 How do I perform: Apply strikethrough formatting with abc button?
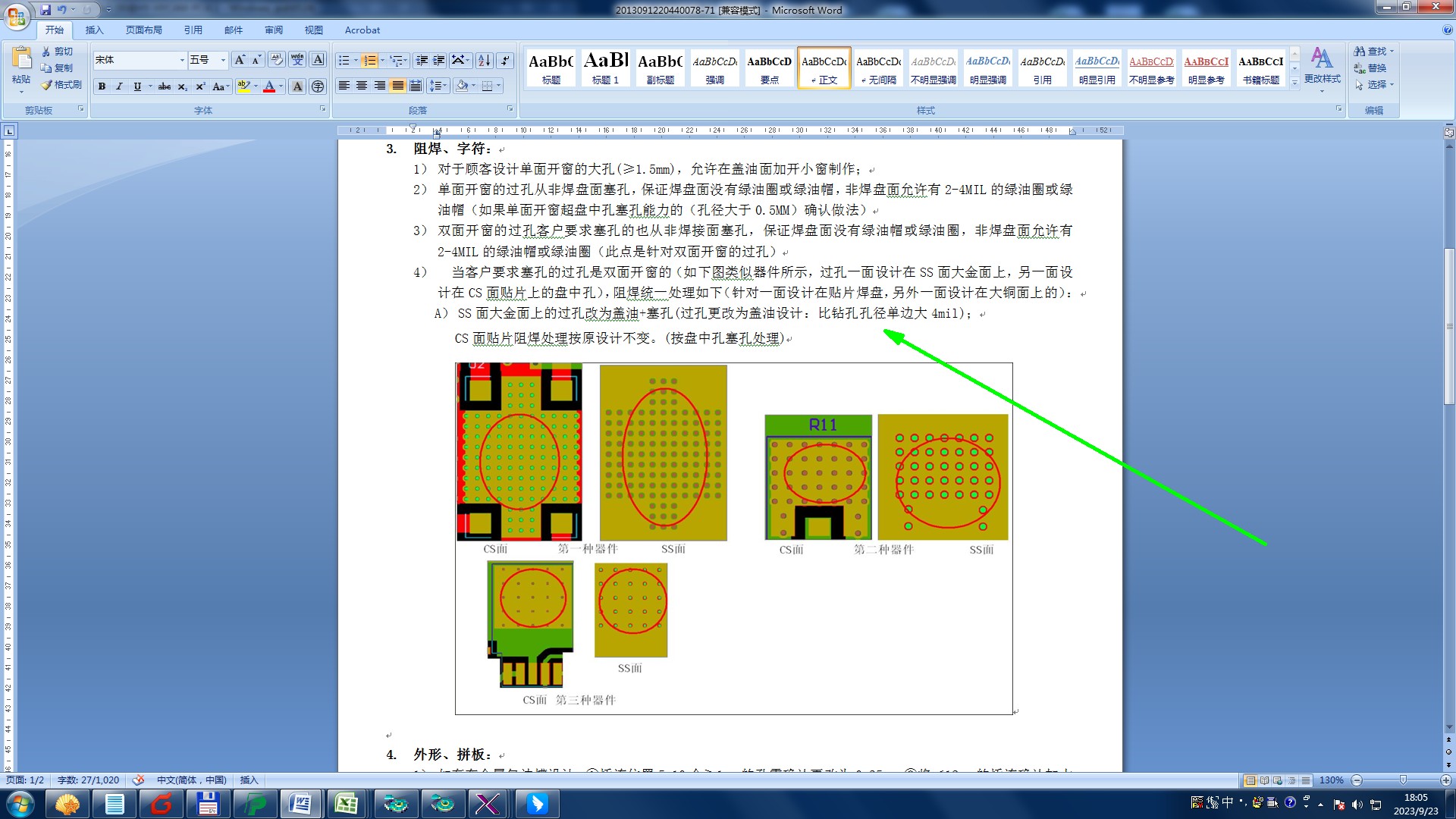[x=164, y=86]
